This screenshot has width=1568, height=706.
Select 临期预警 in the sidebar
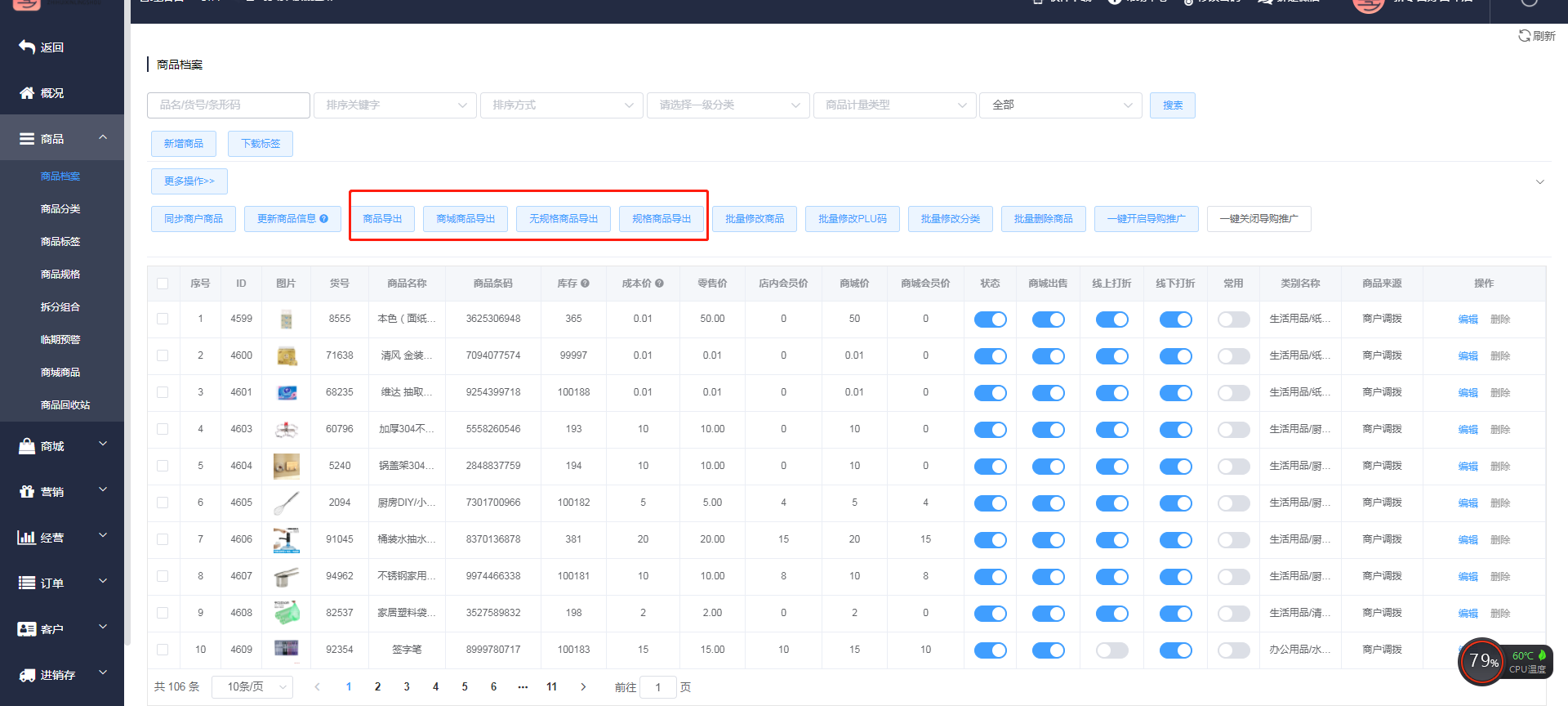point(60,340)
